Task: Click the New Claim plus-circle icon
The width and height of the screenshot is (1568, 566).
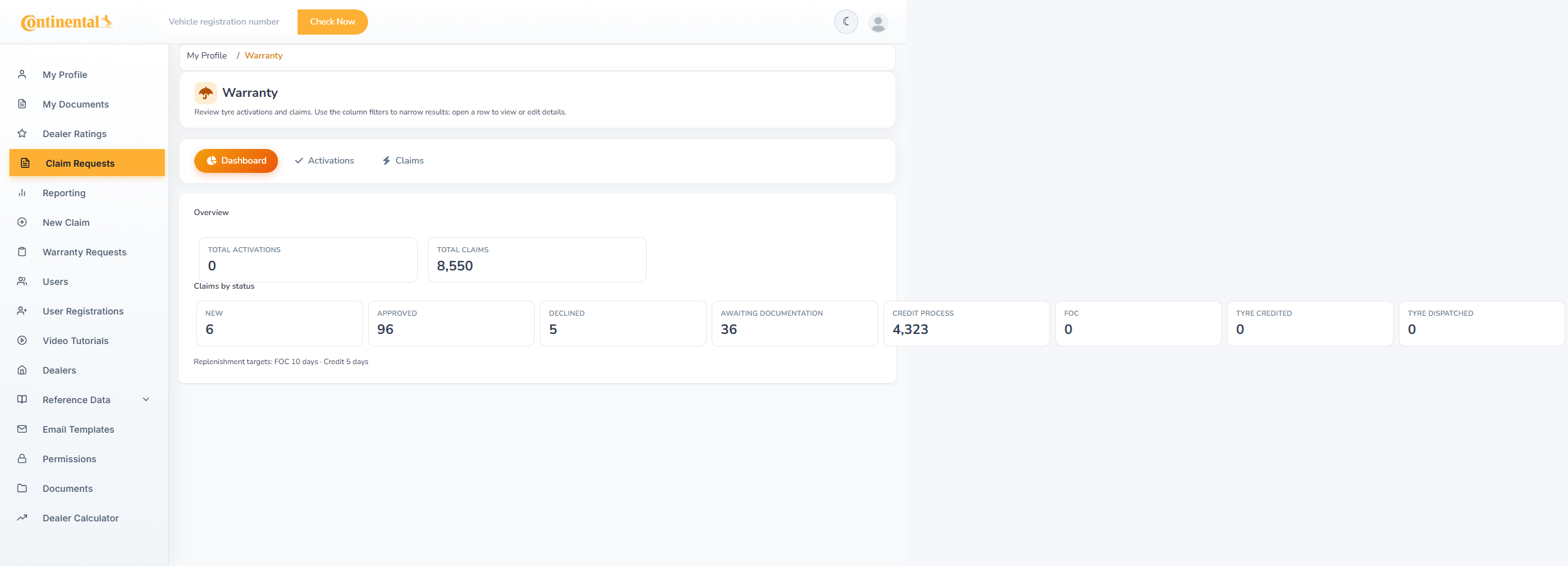Action: point(22,222)
